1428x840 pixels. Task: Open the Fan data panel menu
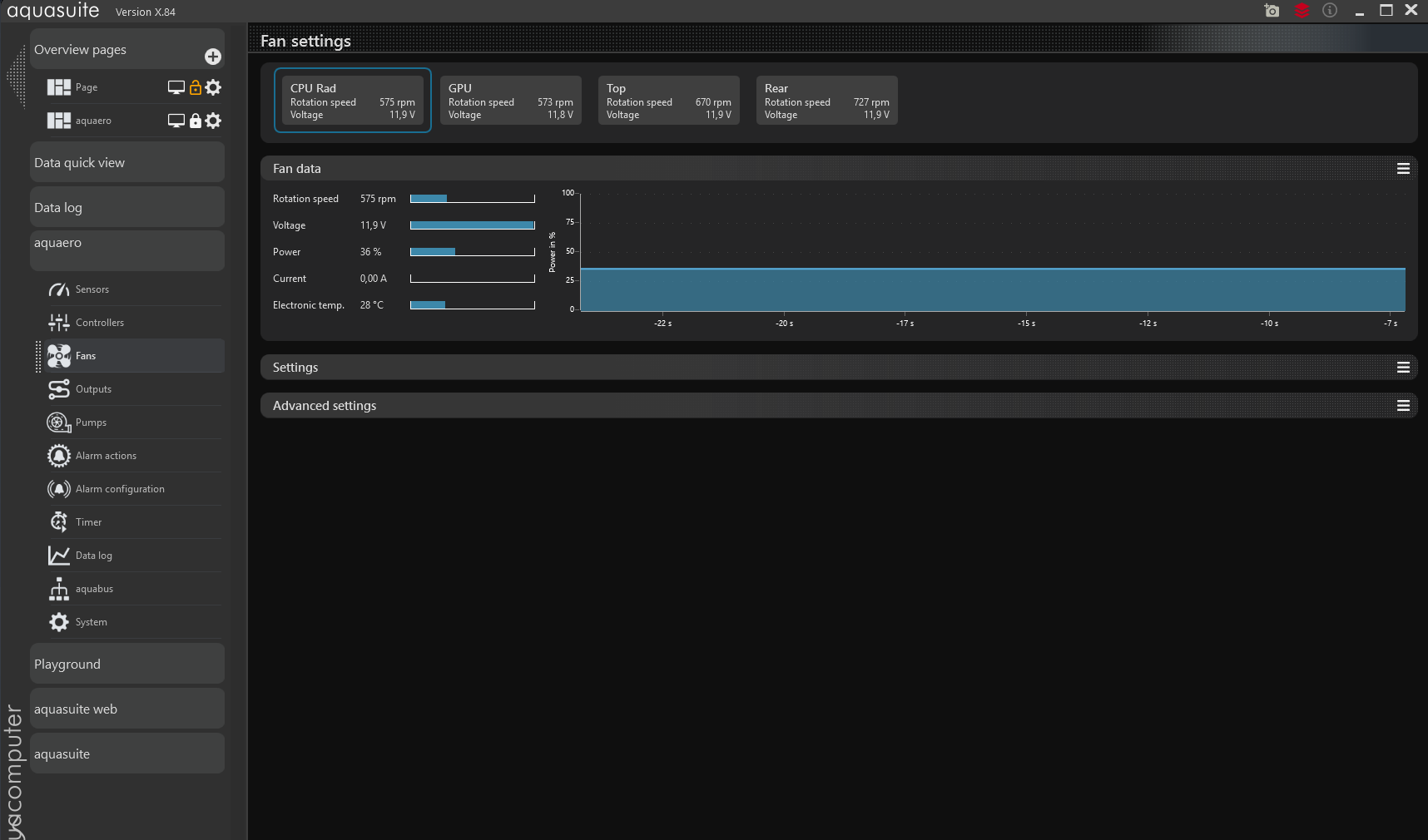(x=1403, y=169)
